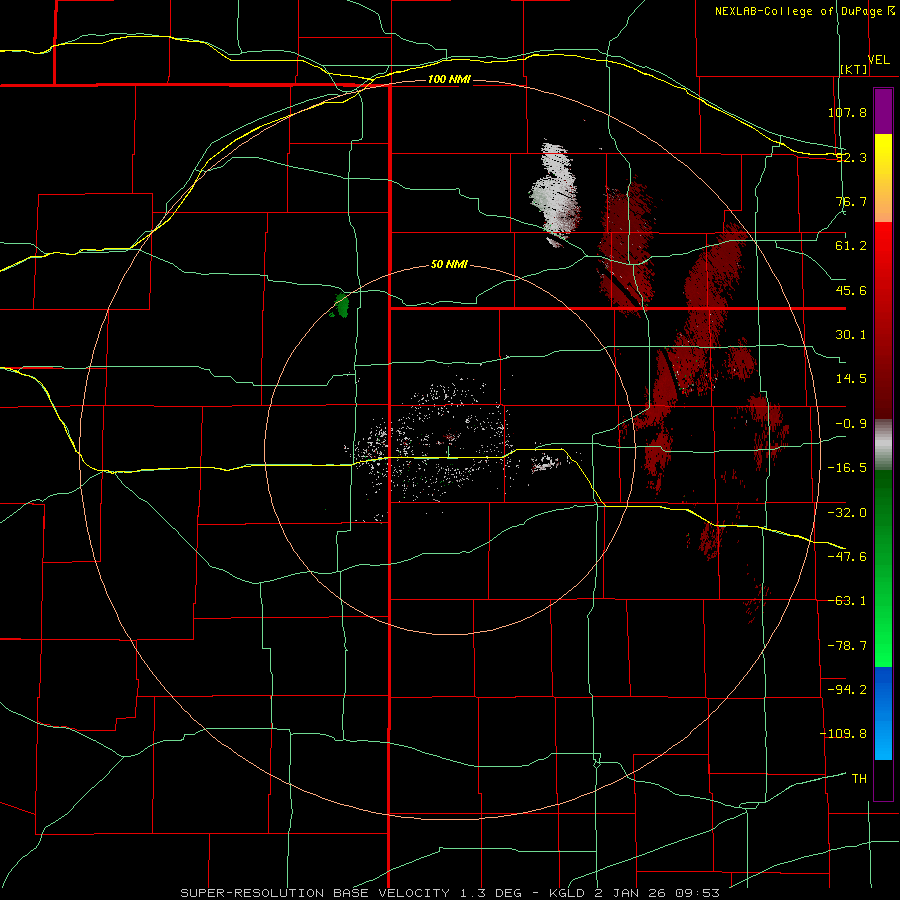Click the purple top segment of color bar

click(x=883, y=111)
